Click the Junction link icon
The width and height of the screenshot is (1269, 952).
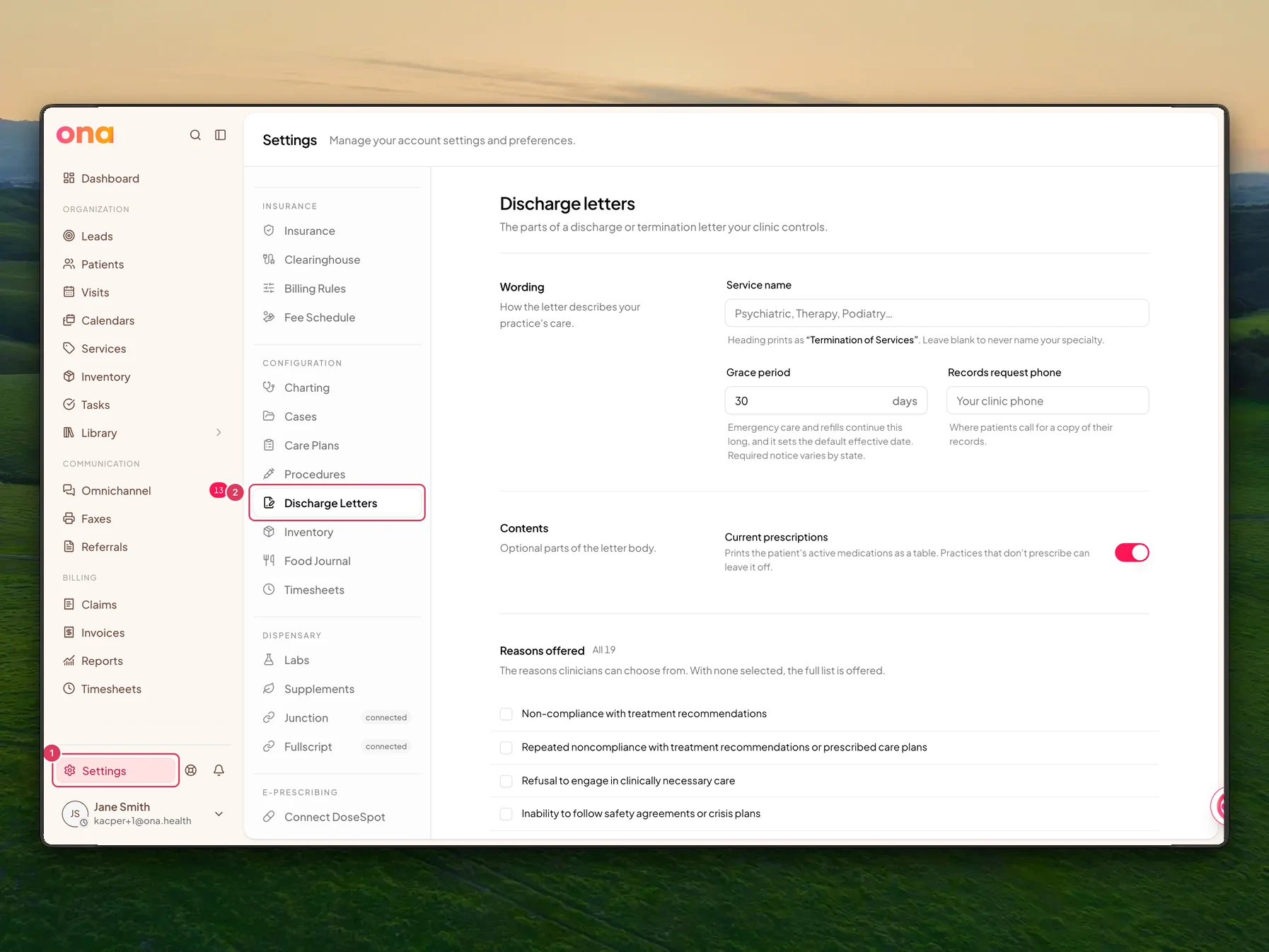click(269, 717)
